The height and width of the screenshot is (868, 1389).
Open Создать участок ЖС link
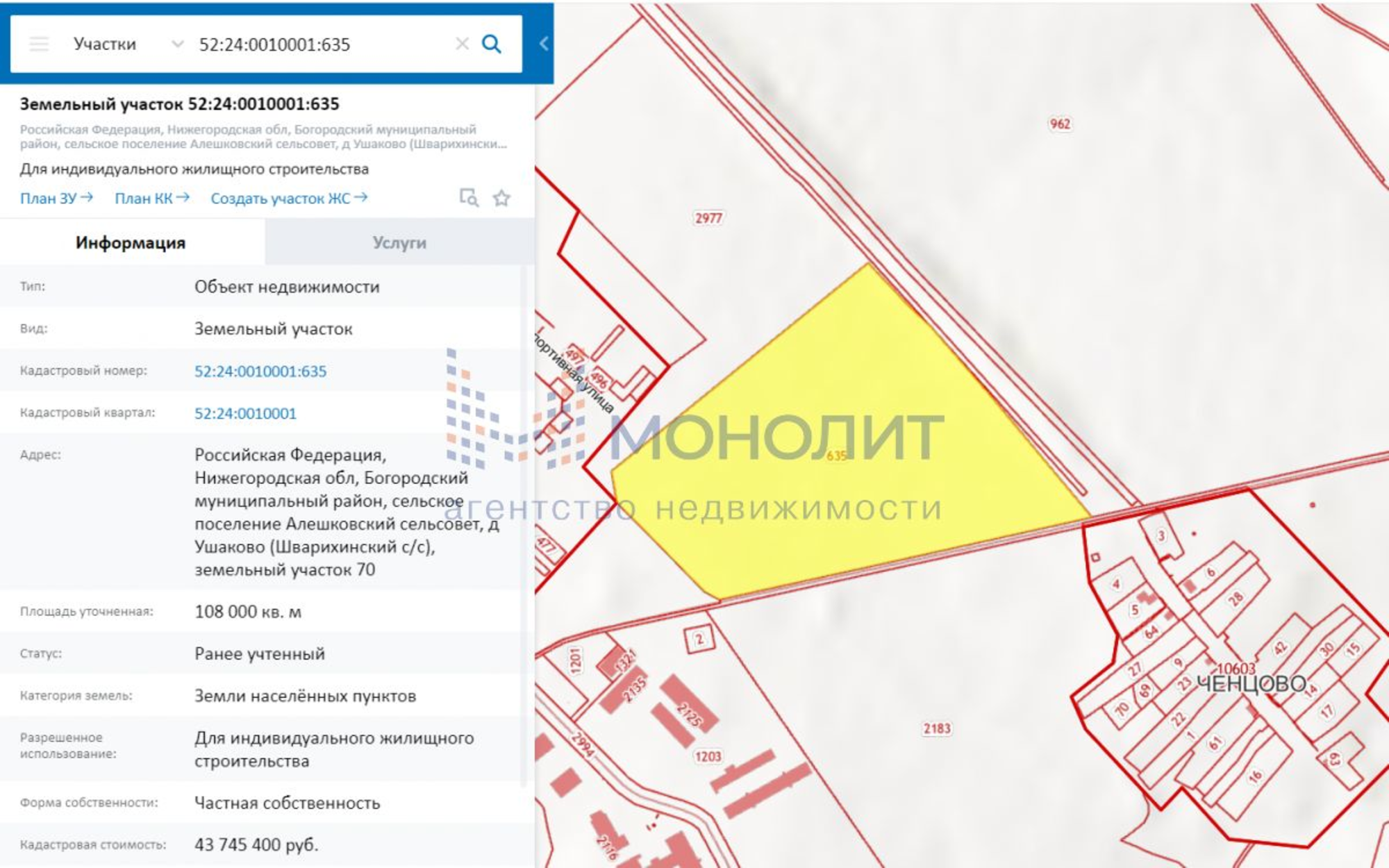coord(289,199)
